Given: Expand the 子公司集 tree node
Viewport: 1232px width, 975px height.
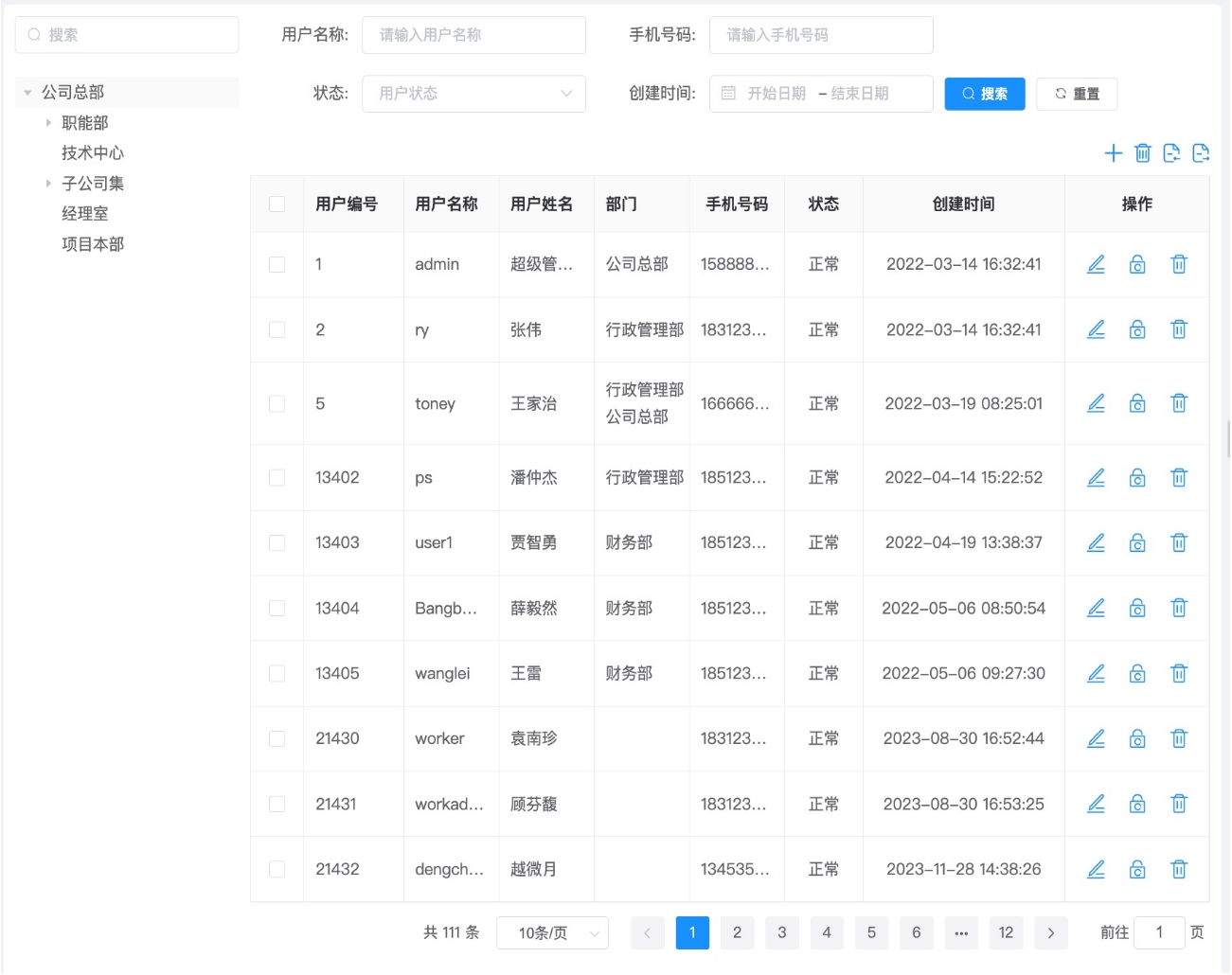Looking at the screenshot, I should point(48,184).
